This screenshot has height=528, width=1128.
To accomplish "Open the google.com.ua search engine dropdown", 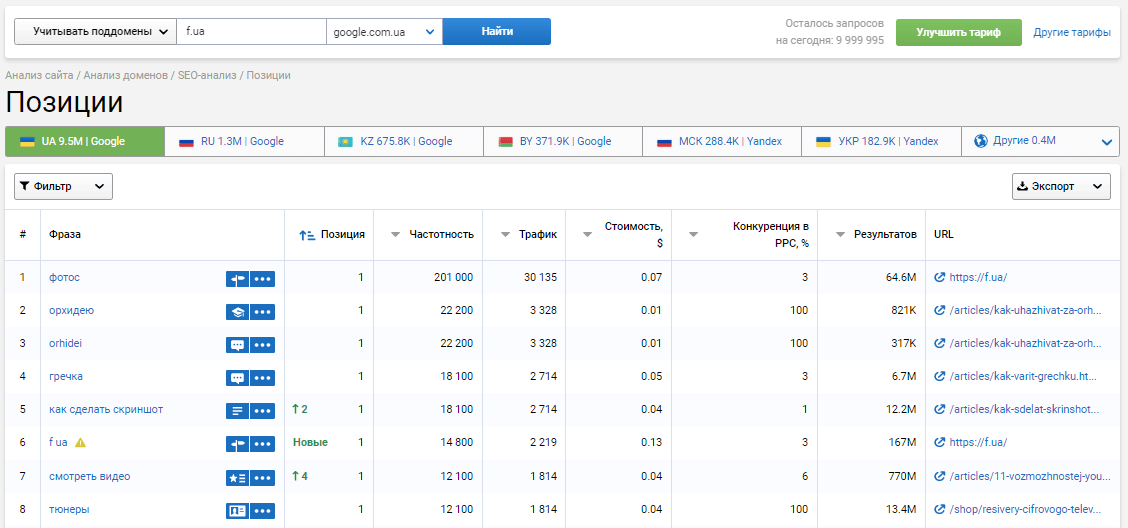I will pos(384,32).
